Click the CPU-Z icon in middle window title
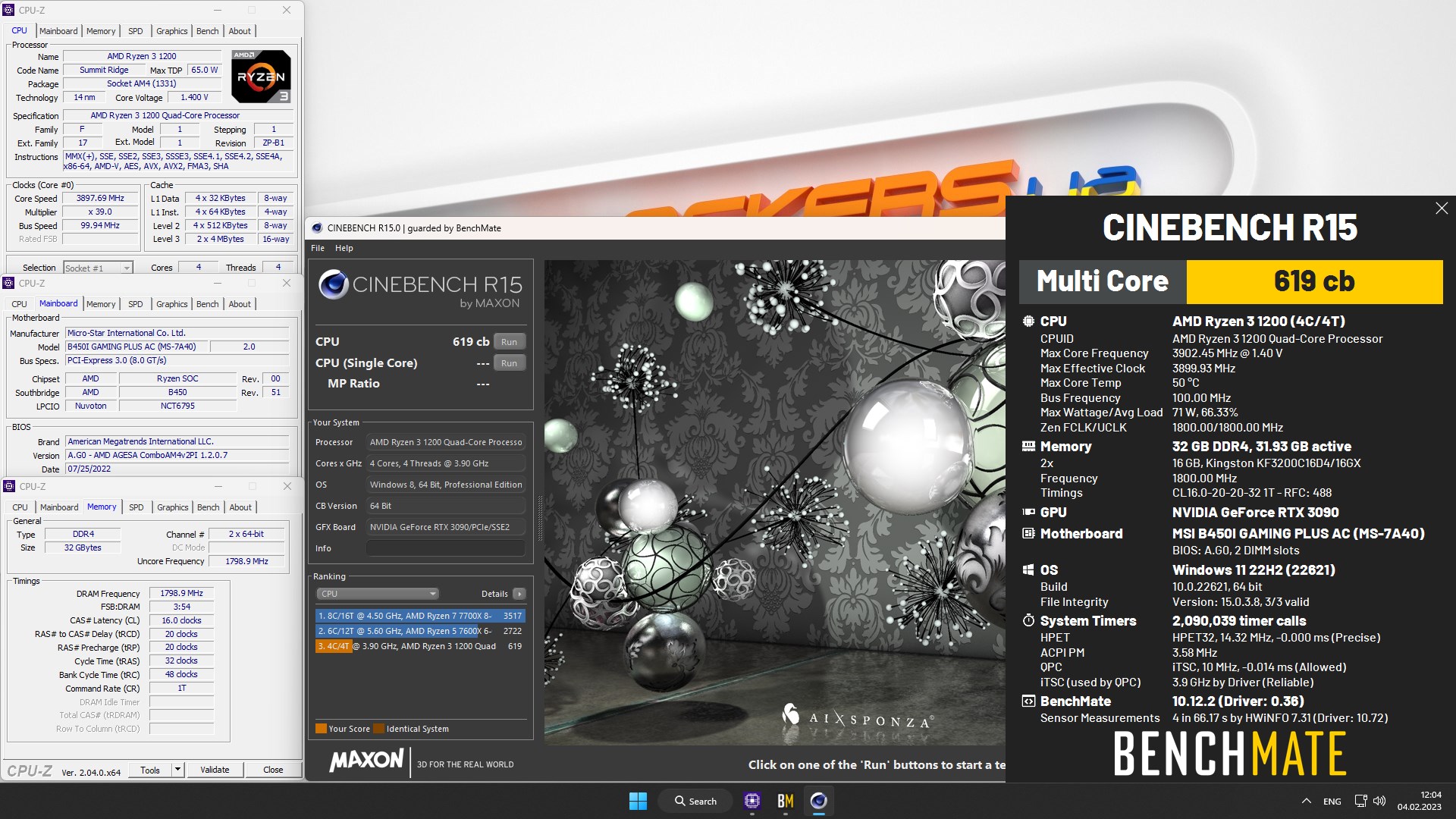Screen dimensions: 1456x819 (9, 283)
